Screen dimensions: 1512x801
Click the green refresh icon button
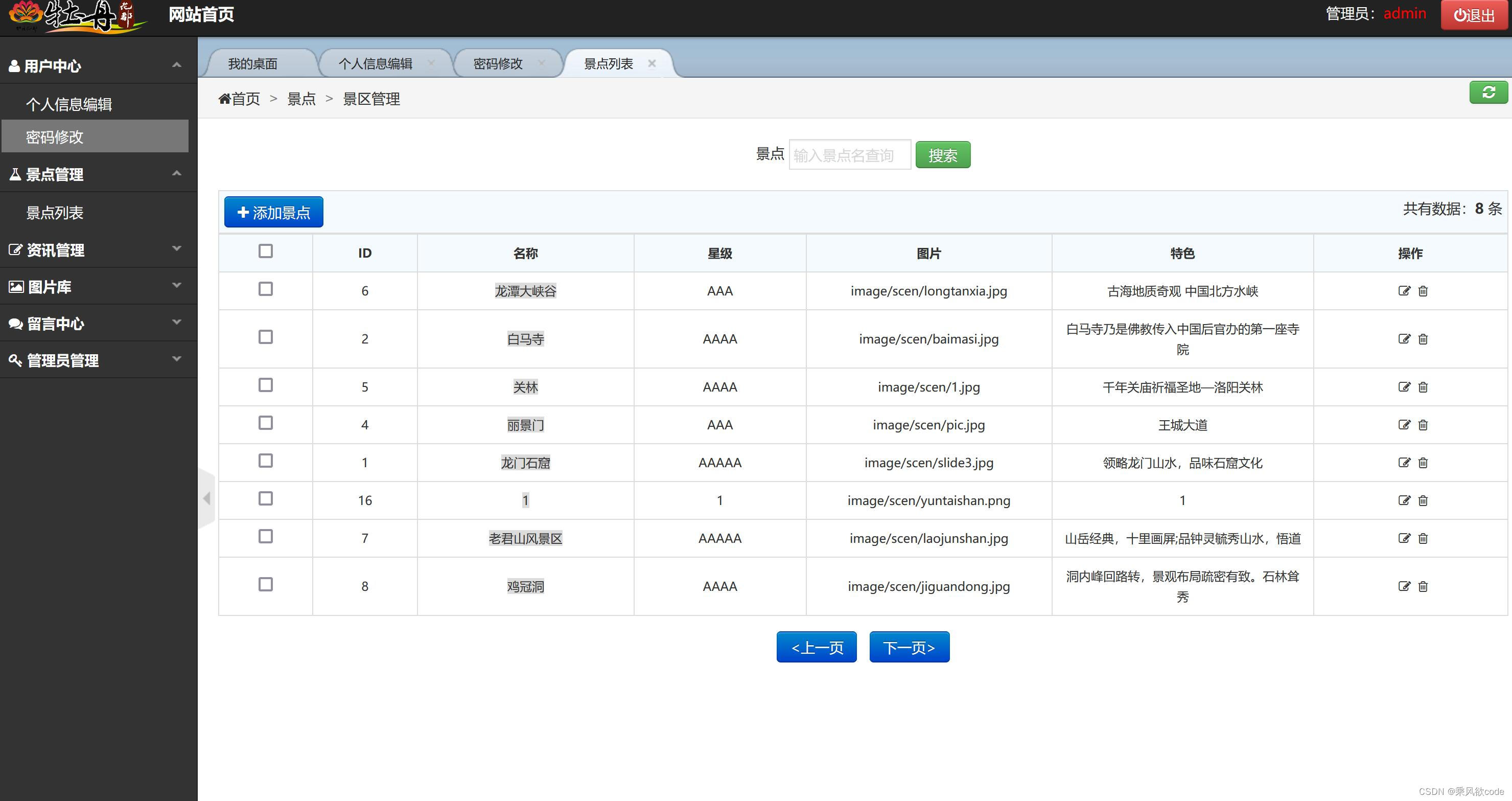1488,92
